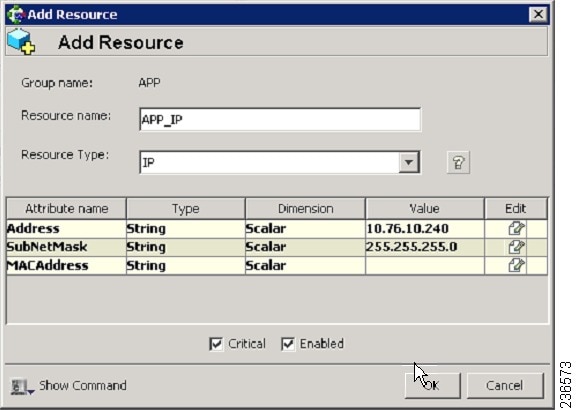The height and width of the screenshot is (410, 578).
Task: Click the Add Resource cube icon
Action: [21, 41]
